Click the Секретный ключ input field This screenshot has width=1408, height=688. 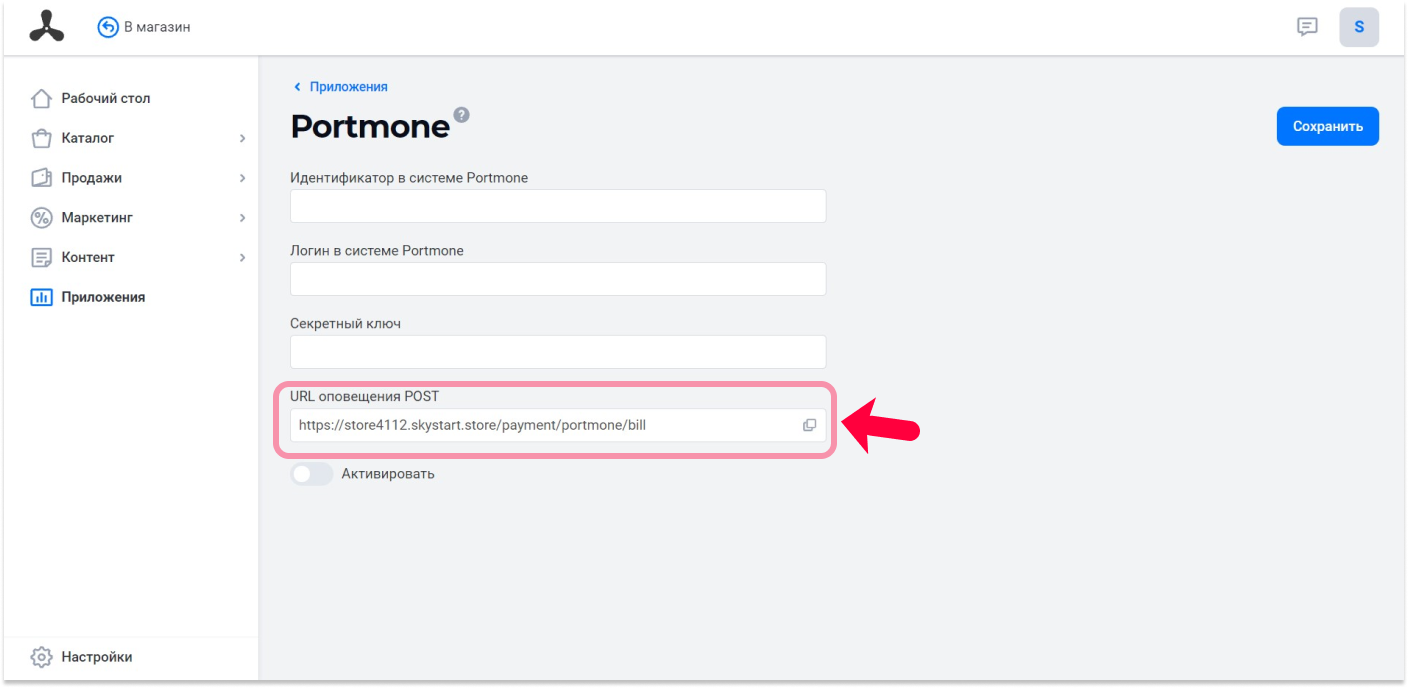pyautogui.click(x=558, y=352)
